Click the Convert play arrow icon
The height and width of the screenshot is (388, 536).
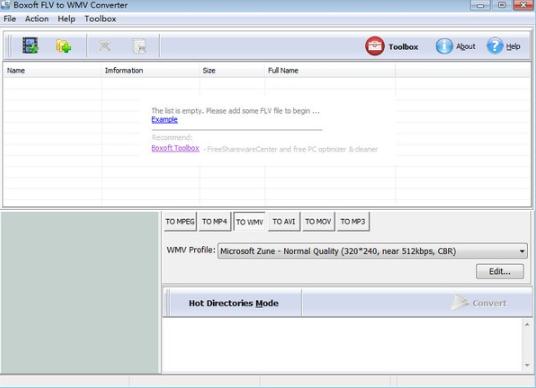coord(459,303)
